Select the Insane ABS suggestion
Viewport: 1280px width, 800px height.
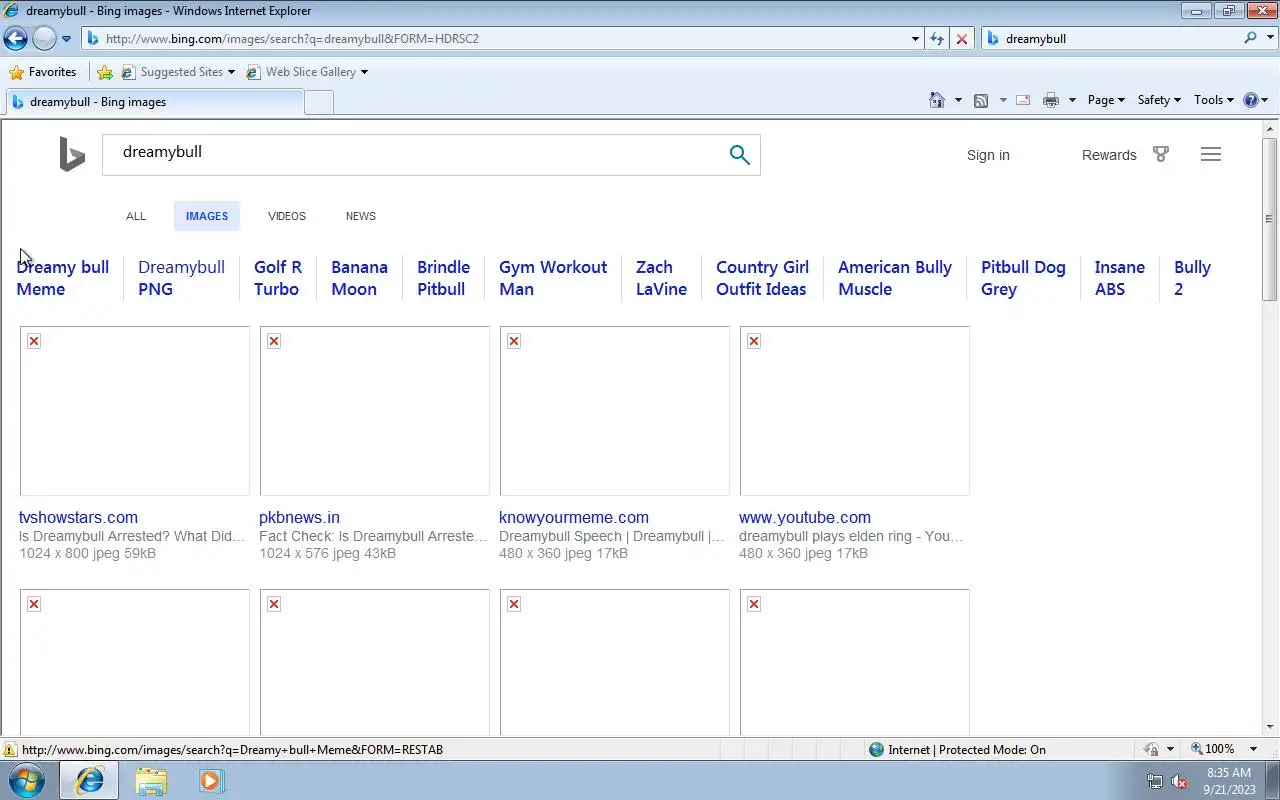pos(1119,278)
